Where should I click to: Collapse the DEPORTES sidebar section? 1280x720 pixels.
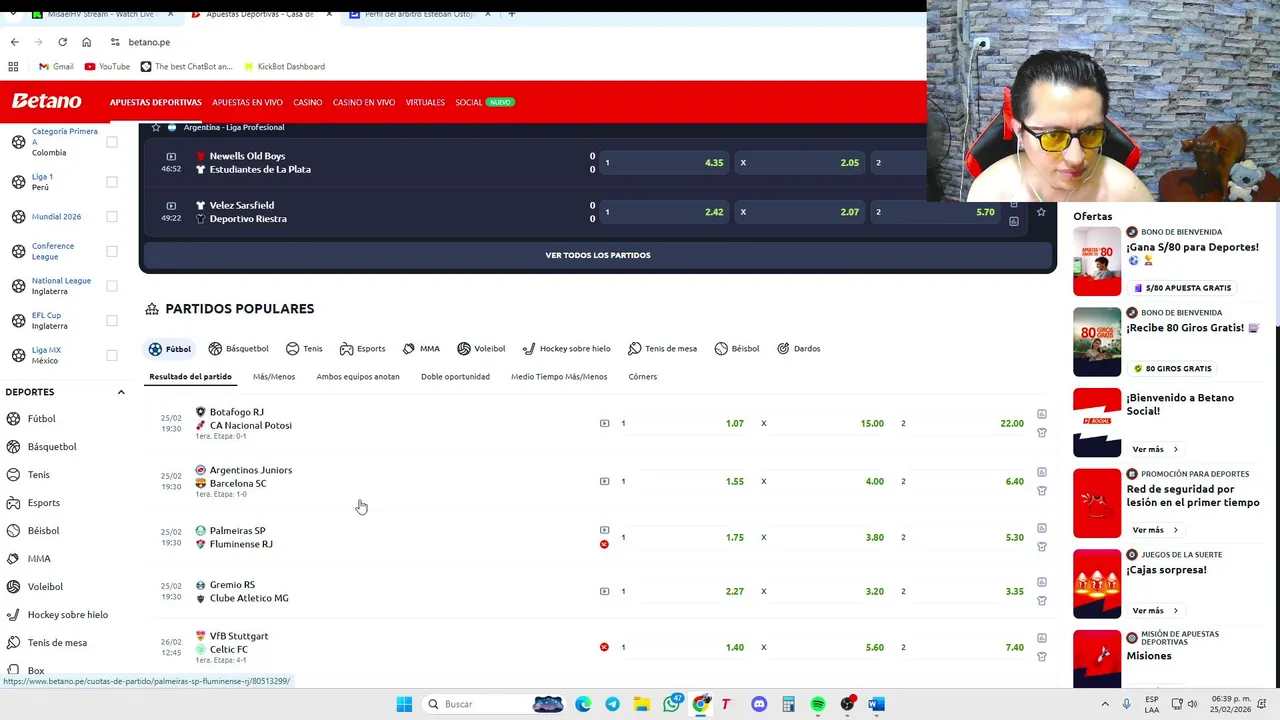pos(121,392)
